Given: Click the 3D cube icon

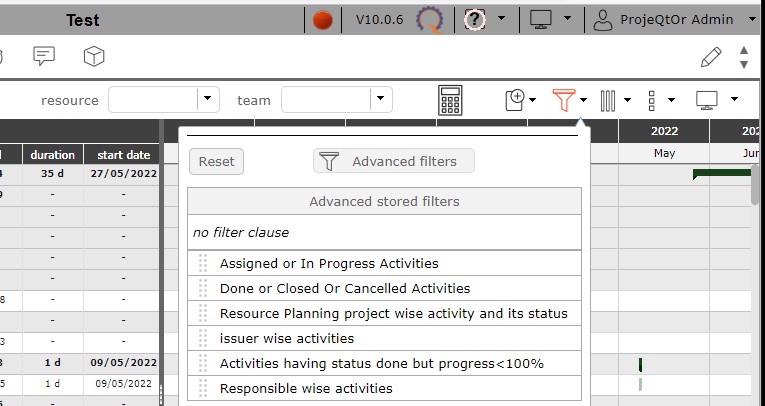Looking at the screenshot, I should pyautogui.click(x=94, y=56).
